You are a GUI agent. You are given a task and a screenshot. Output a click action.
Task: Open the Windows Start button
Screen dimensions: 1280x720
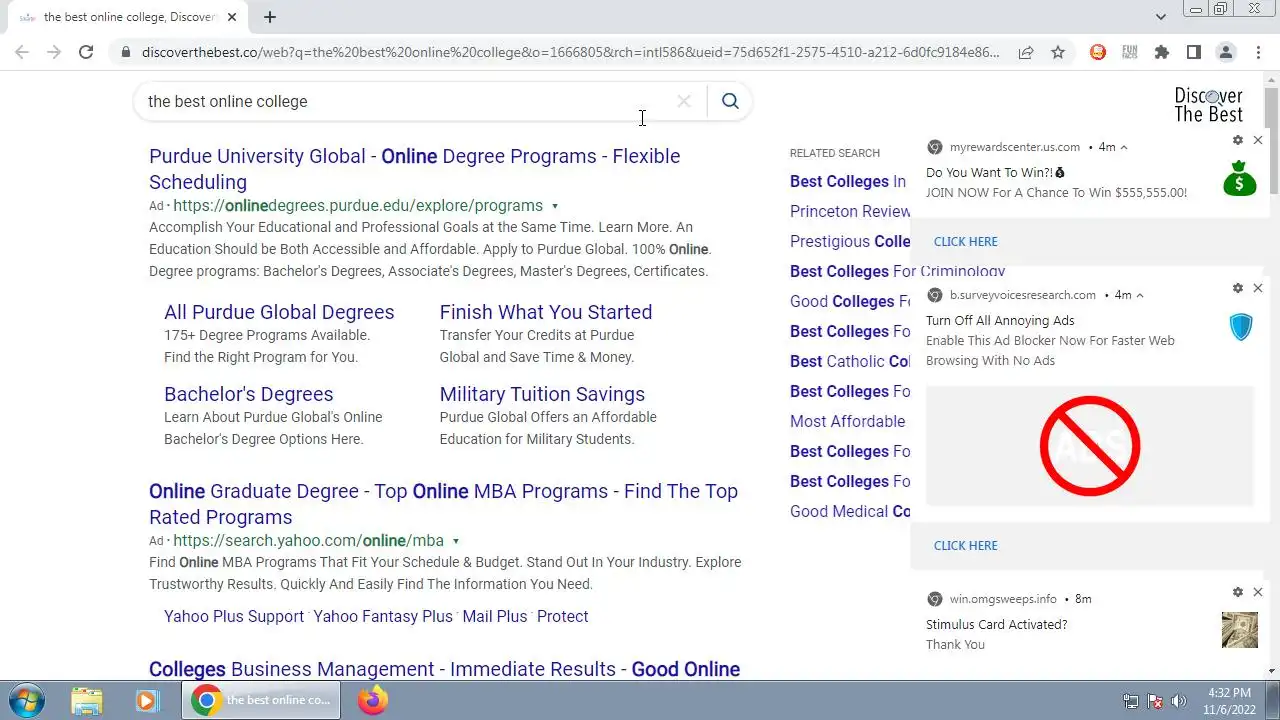(27, 700)
